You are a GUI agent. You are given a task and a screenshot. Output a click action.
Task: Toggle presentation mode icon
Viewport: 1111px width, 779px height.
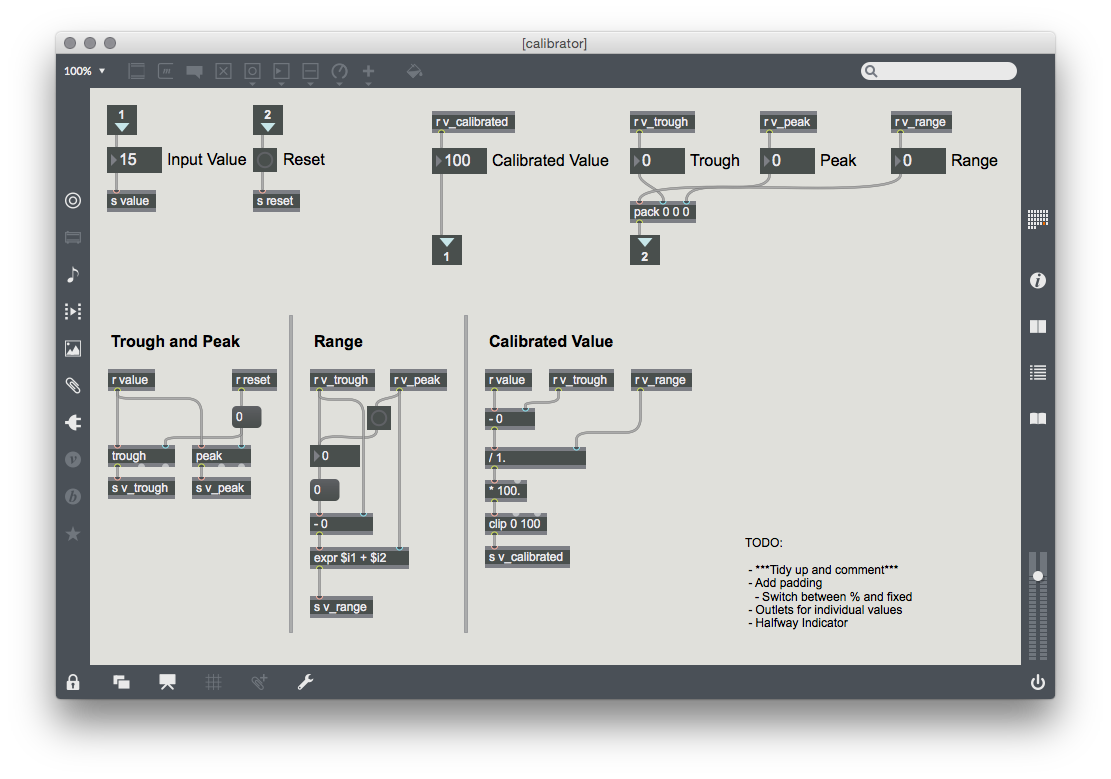pyautogui.click(x=167, y=682)
